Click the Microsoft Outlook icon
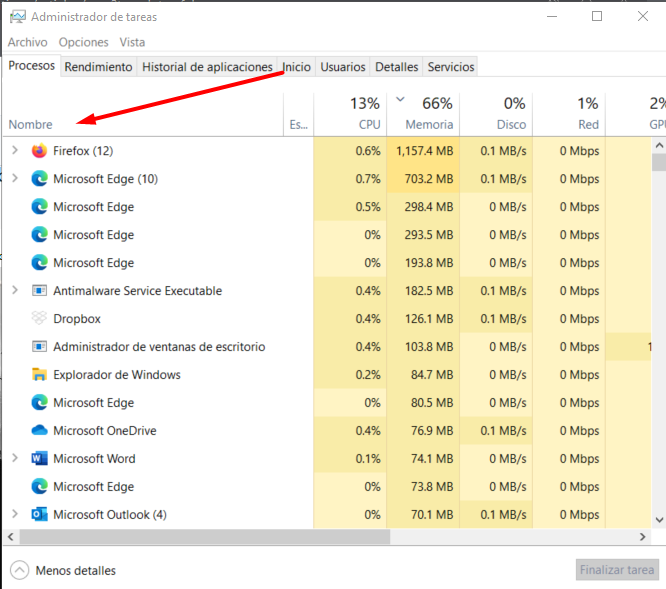The image size is (666, 589). coord(39,515)
